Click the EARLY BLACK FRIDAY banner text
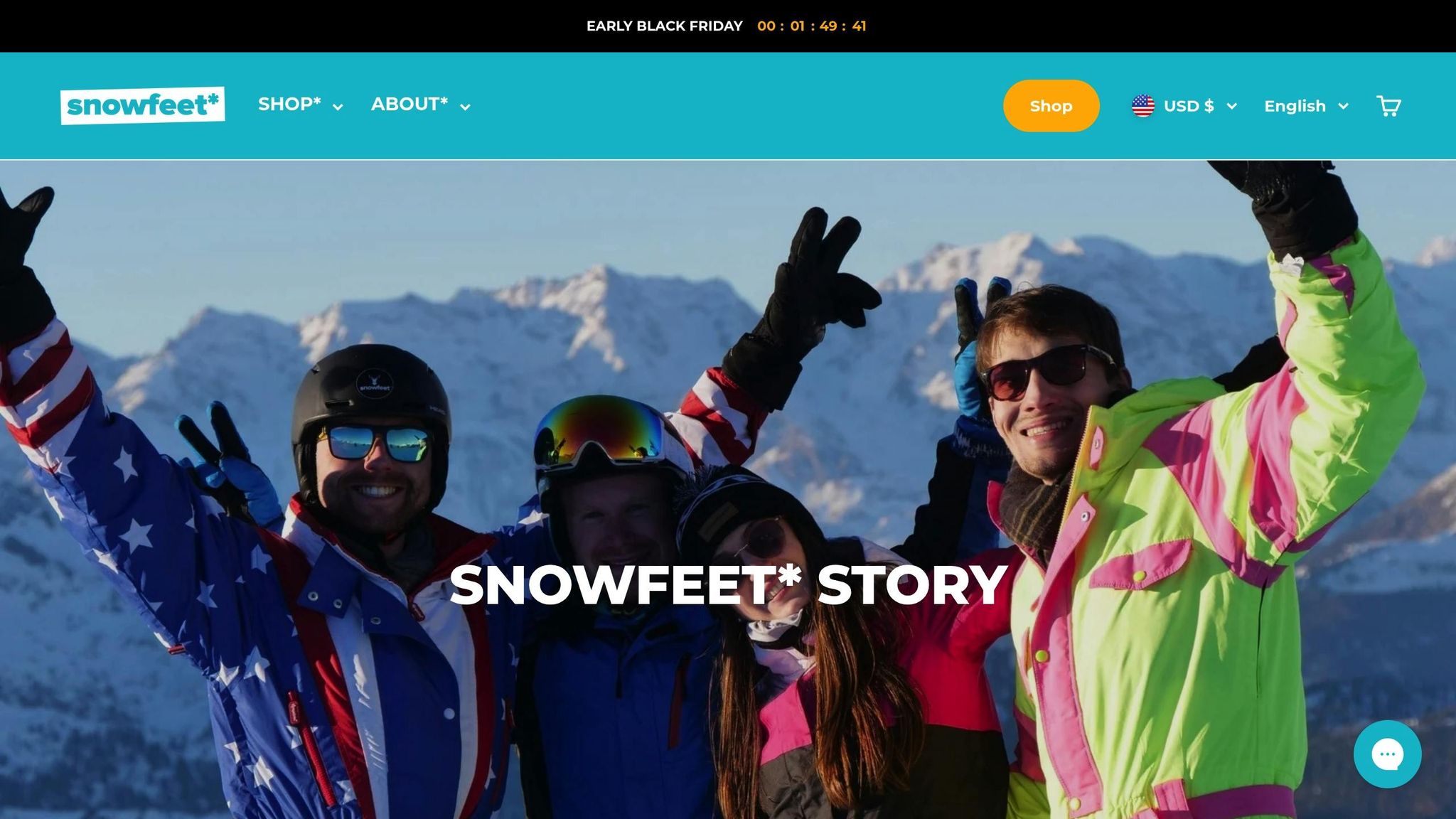This screenshot has height=819, width=1456. pos(664,26)
